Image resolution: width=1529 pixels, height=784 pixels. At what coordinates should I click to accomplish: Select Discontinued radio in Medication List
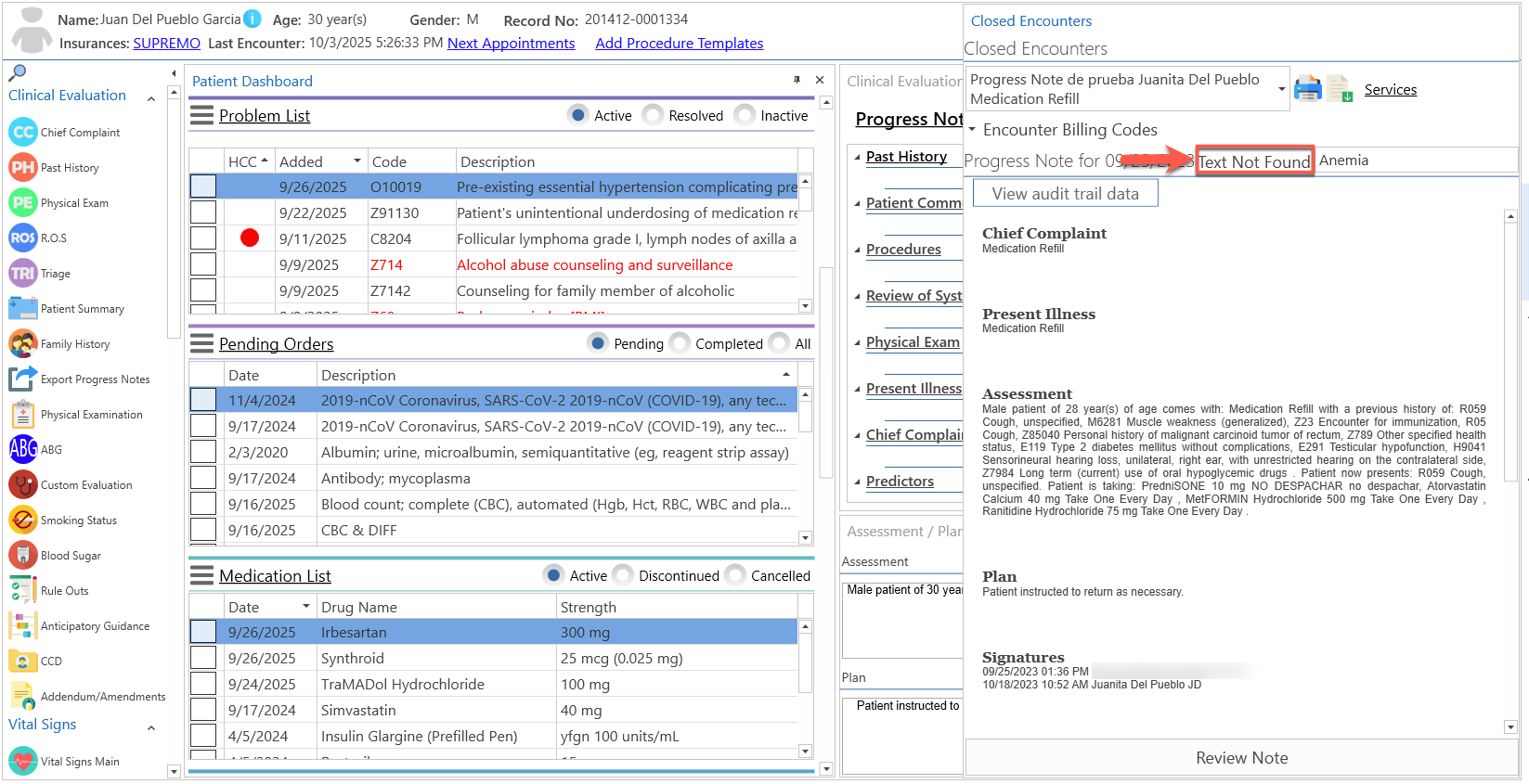[x=624, y=575]
